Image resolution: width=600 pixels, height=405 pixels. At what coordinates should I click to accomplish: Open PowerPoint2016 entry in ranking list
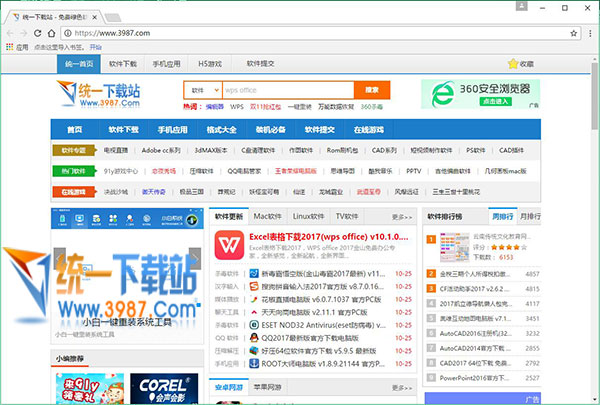point(474,378)
